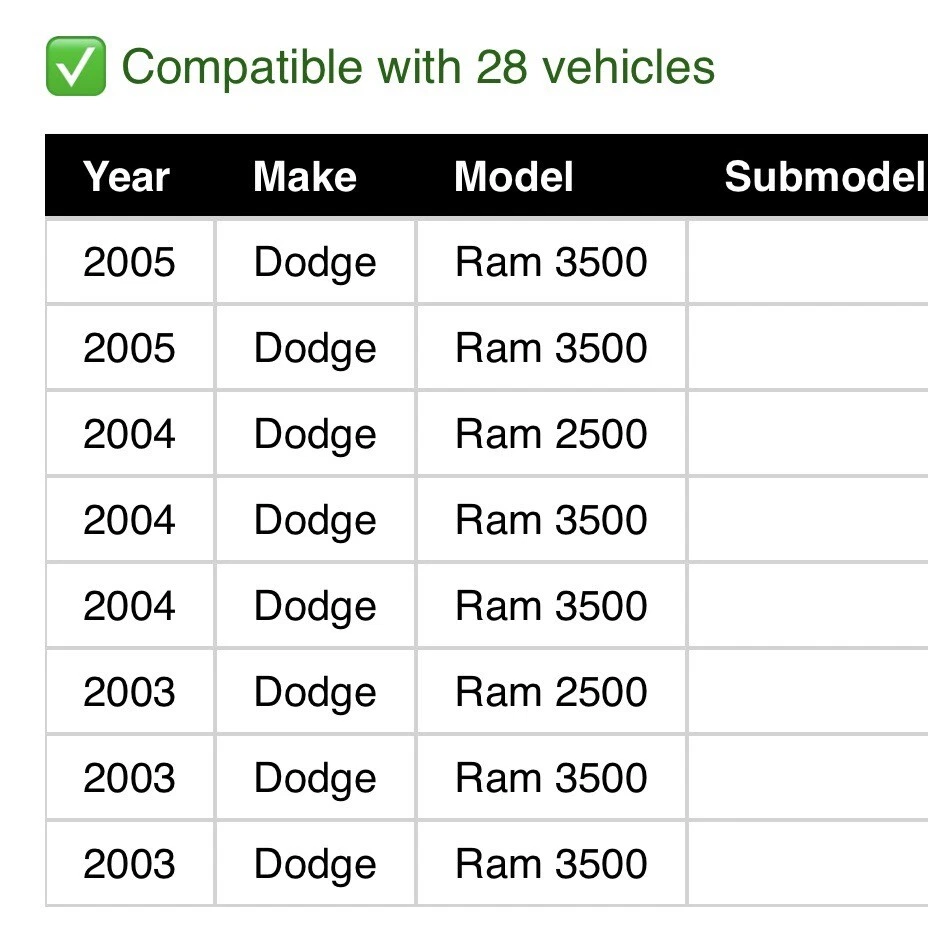Select the Ram 2500 cell for 2004
Image resolution: width=928 pixels, height=929 pixels.
(551, 434)
